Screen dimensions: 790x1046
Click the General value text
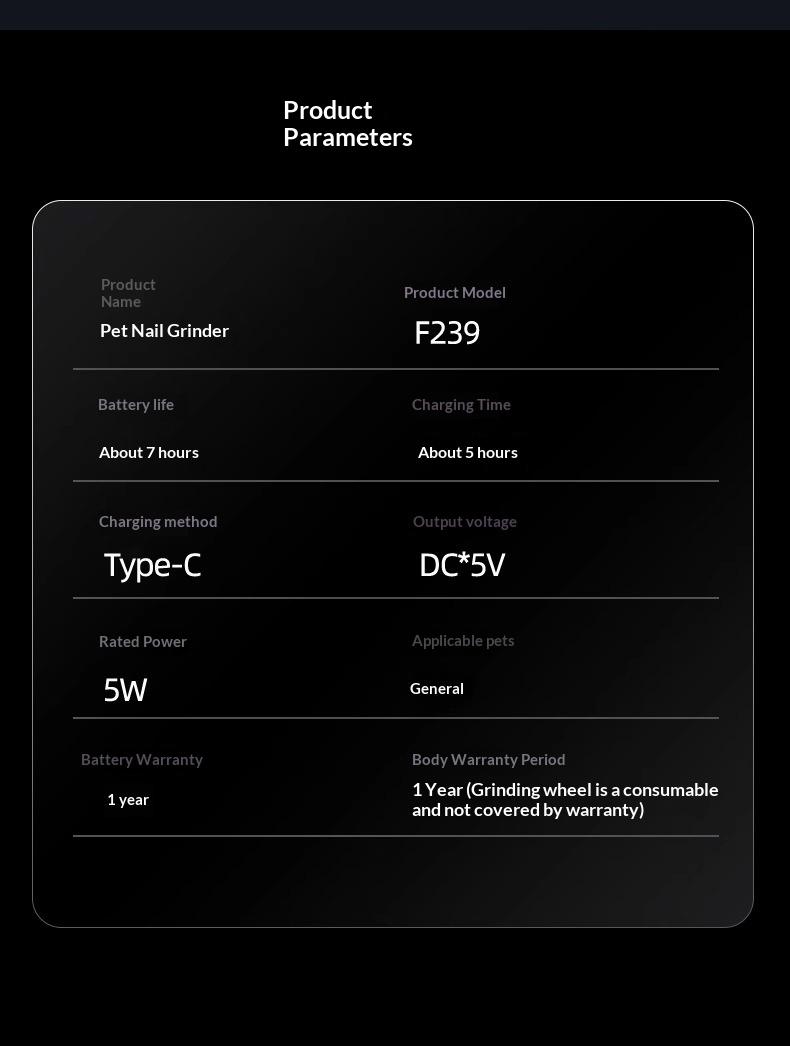[437, 688]
